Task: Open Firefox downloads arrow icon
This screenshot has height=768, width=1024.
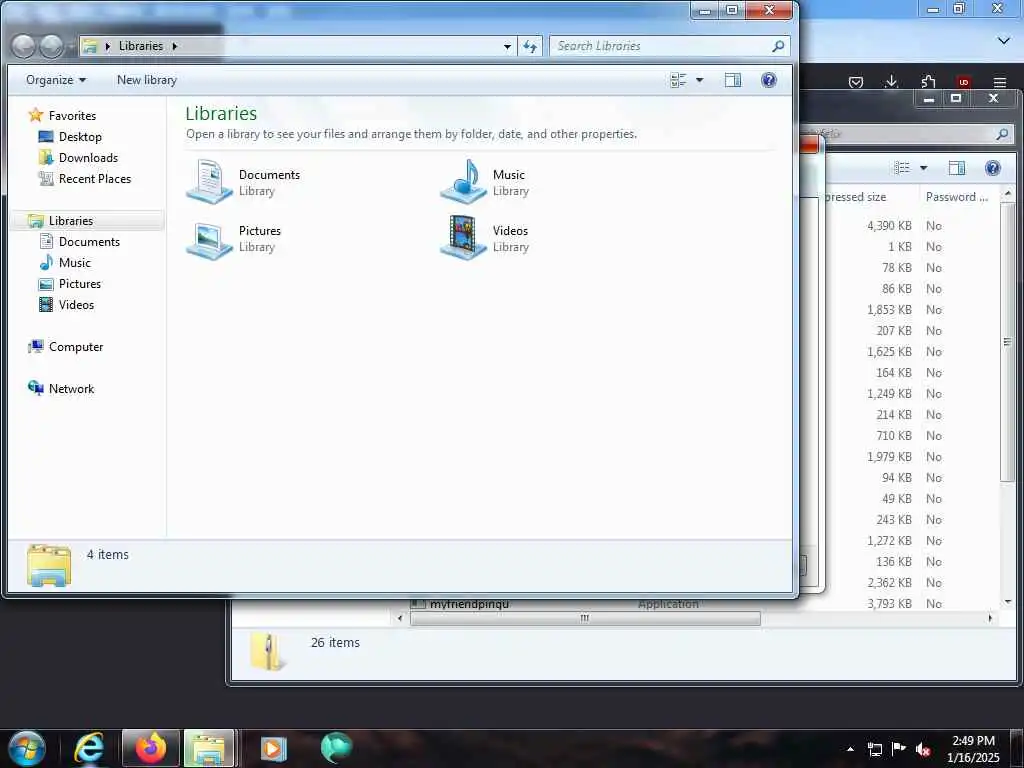Action: (x=891, y=82)
